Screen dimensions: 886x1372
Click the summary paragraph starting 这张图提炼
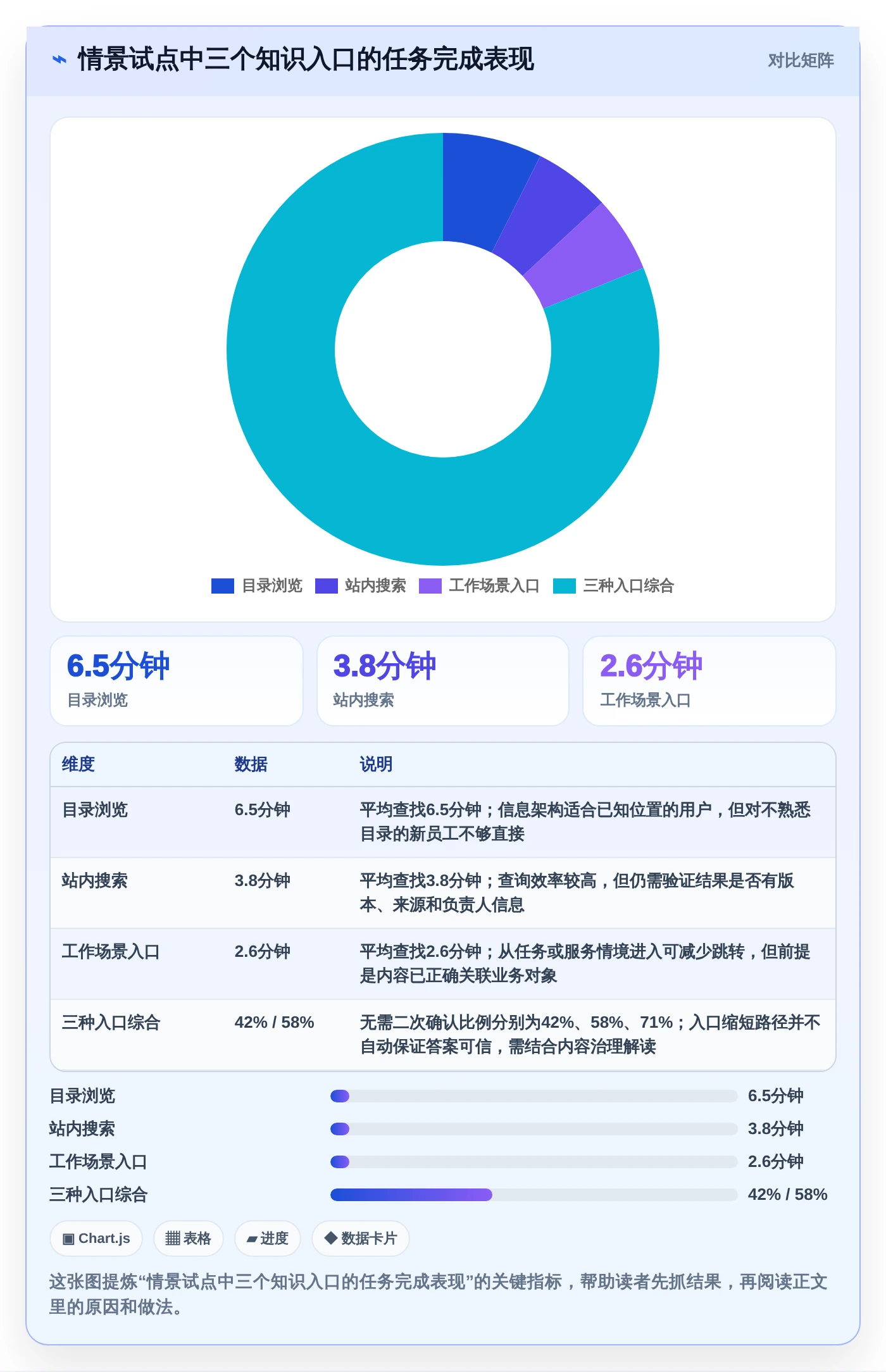pos(439,1294)
